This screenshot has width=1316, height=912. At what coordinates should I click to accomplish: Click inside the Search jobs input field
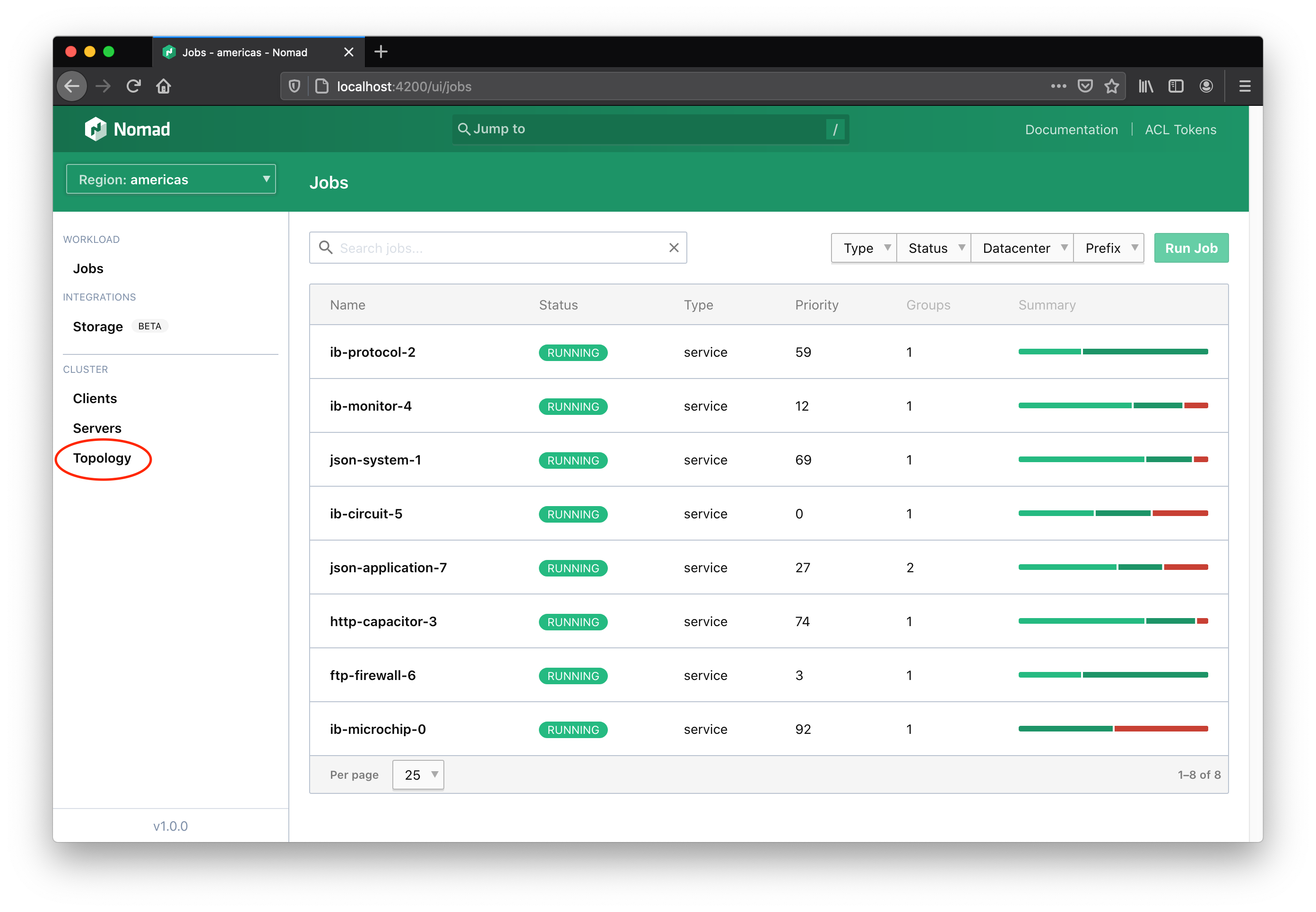(497, 248)
